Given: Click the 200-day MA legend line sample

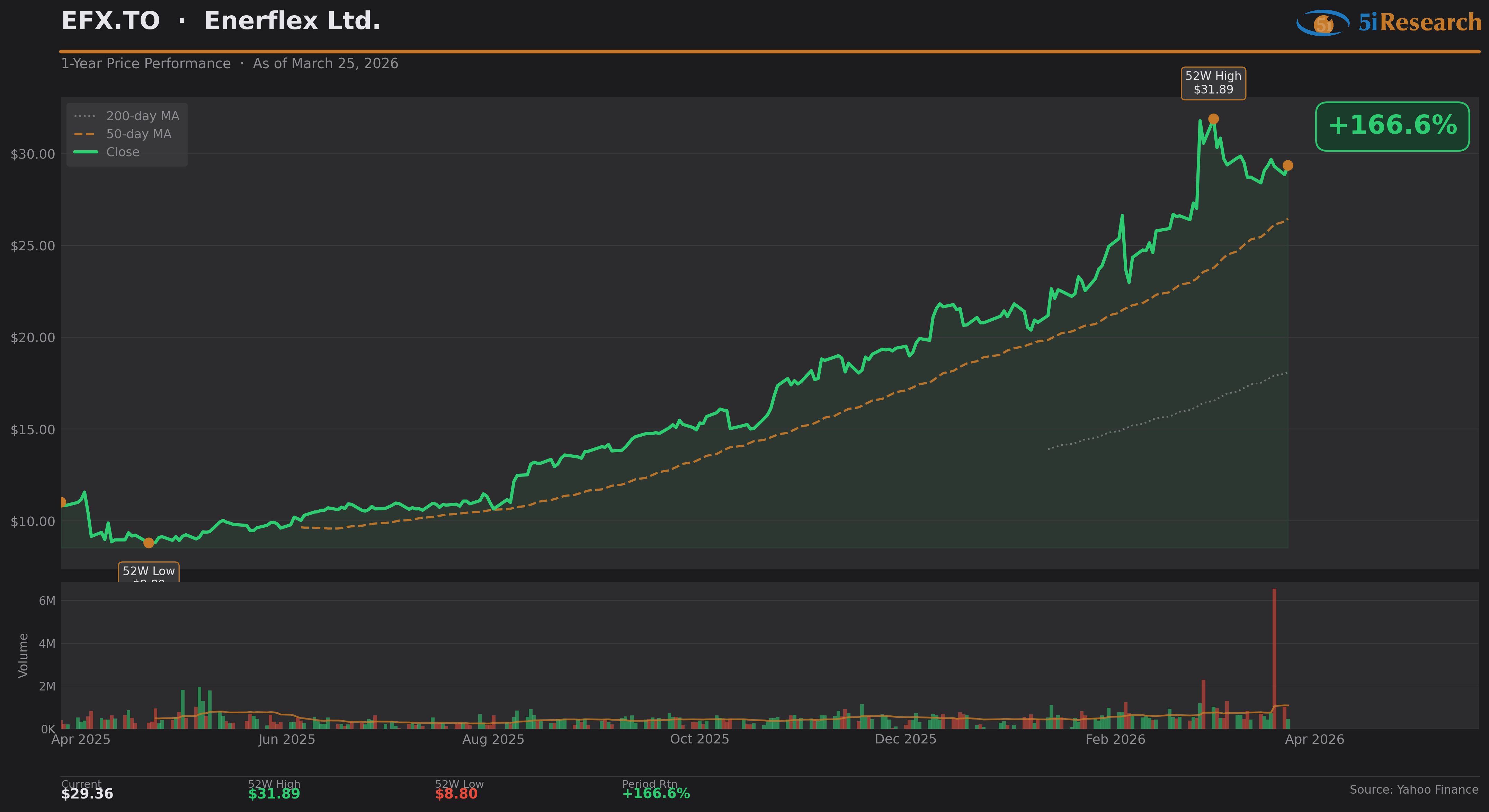Looking at the screenshot, I should (x=85, y=116).
